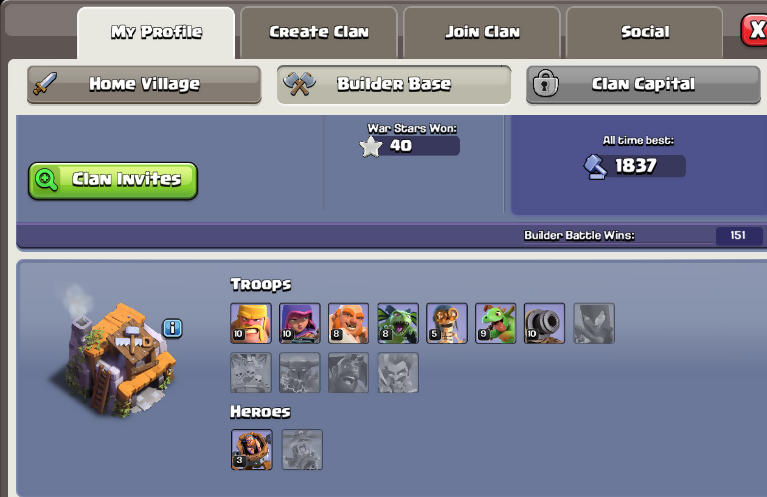Image resolution: width=767 pixels, height=497 pixels.
Task: Go to the Social tab
Action: pos(645,32)
